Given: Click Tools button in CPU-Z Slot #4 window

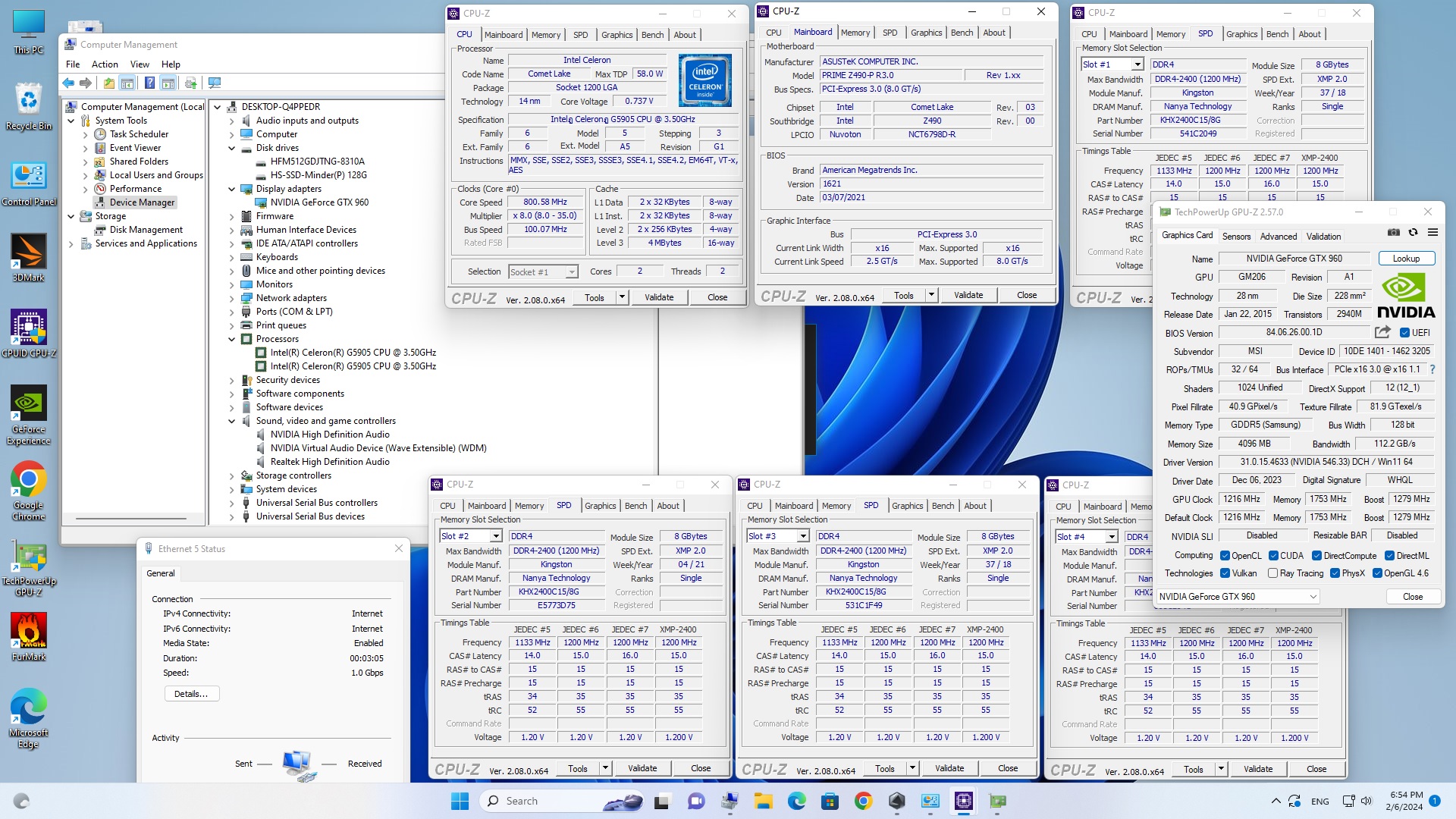Looking at the screenshot, I should point(1193,769).
